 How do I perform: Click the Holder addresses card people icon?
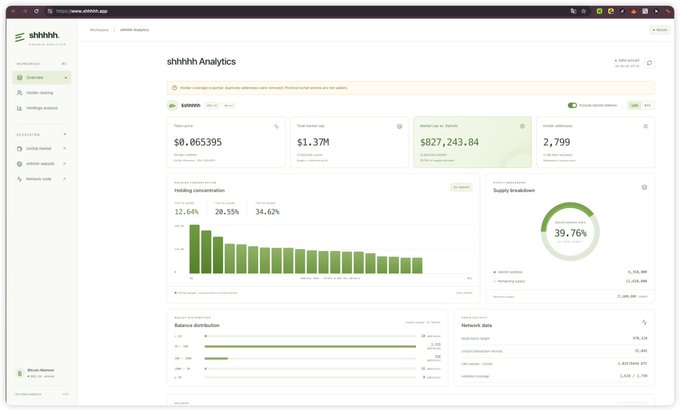(646, 127)
